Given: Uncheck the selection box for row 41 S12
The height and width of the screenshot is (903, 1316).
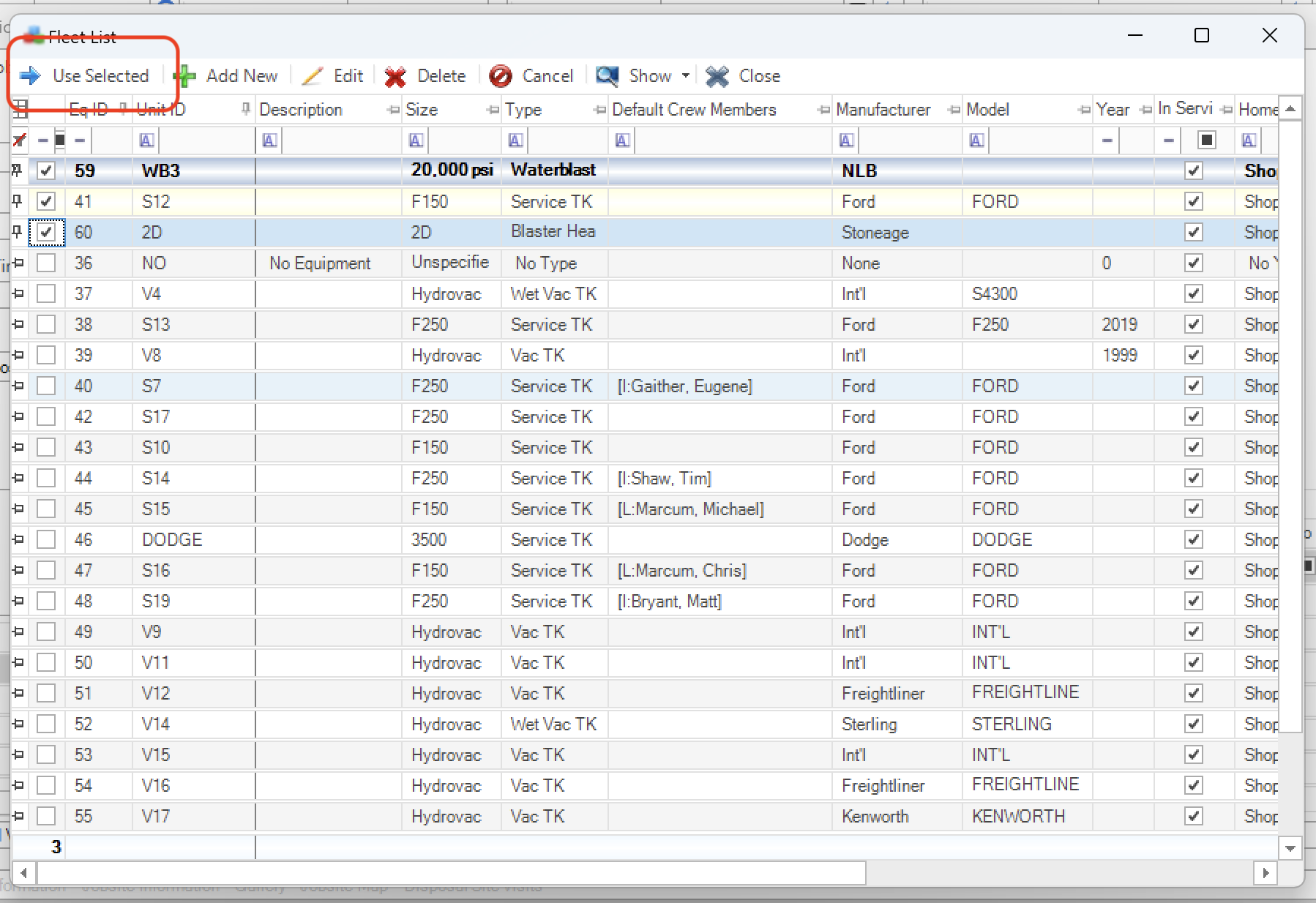Looking at the screenshot, I should [x=46, y=201].
